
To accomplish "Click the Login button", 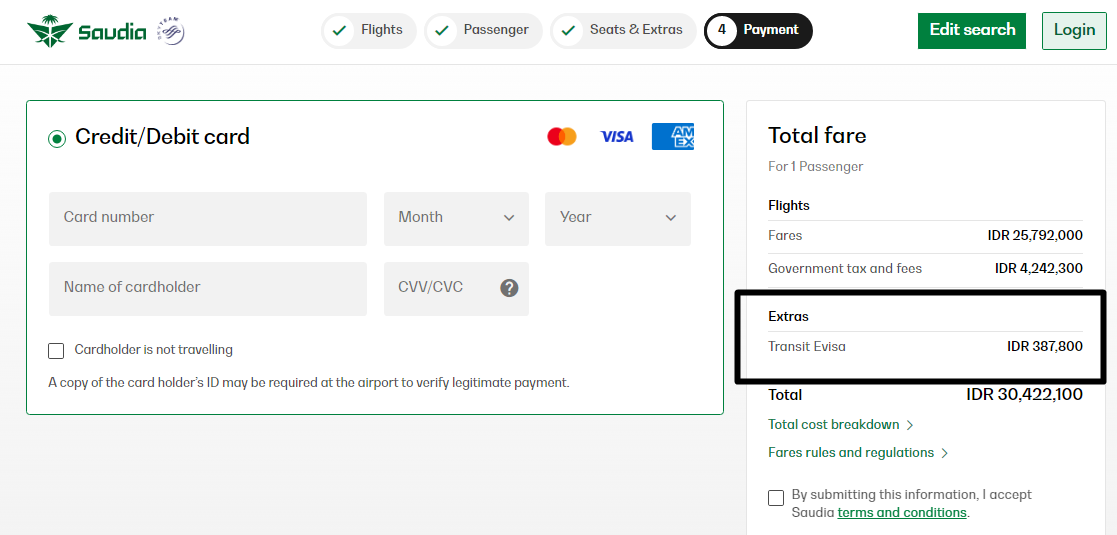I will pos(1074,30).
